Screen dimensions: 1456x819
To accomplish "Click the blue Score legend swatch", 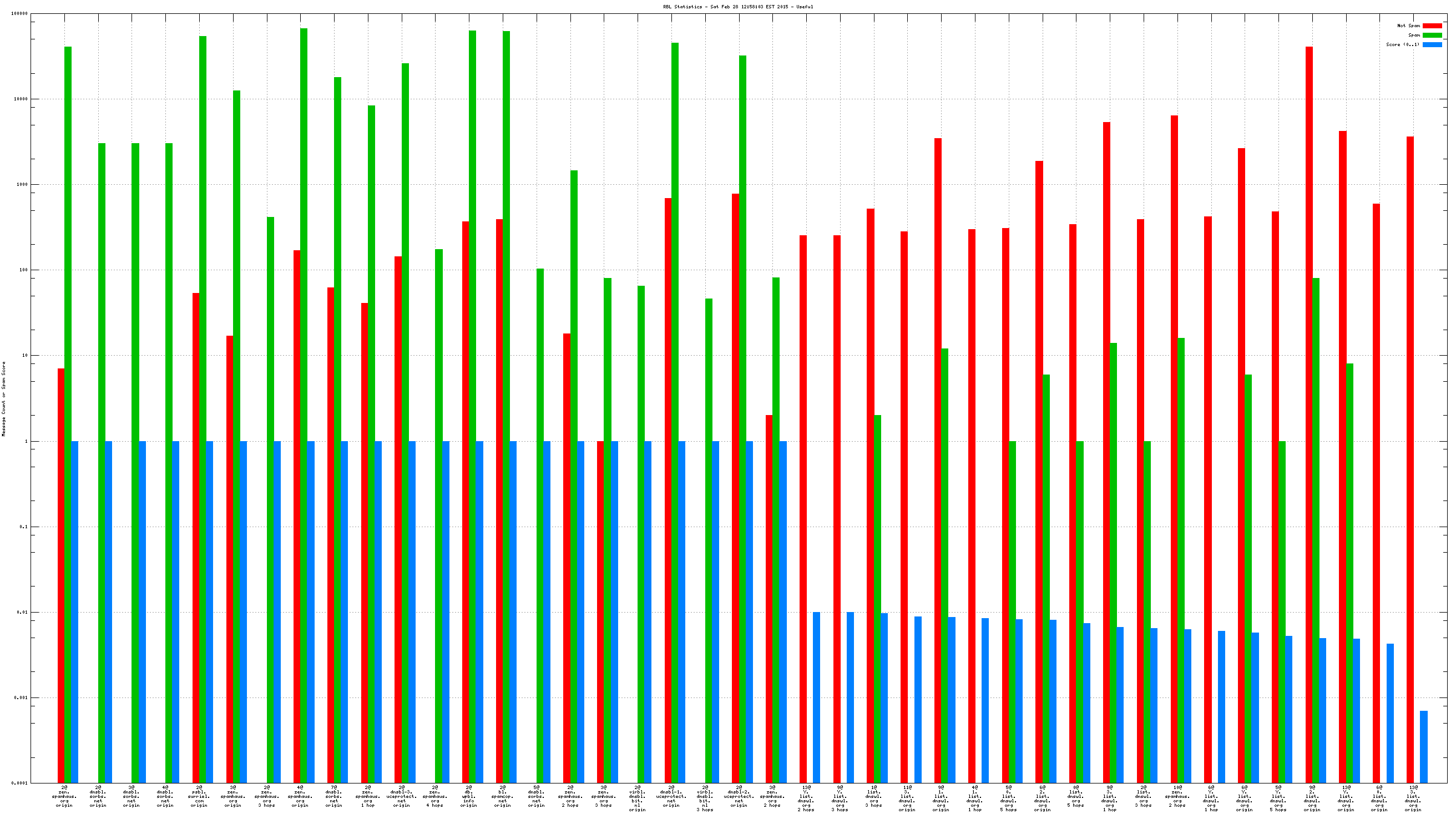I will coord(1432,44).
